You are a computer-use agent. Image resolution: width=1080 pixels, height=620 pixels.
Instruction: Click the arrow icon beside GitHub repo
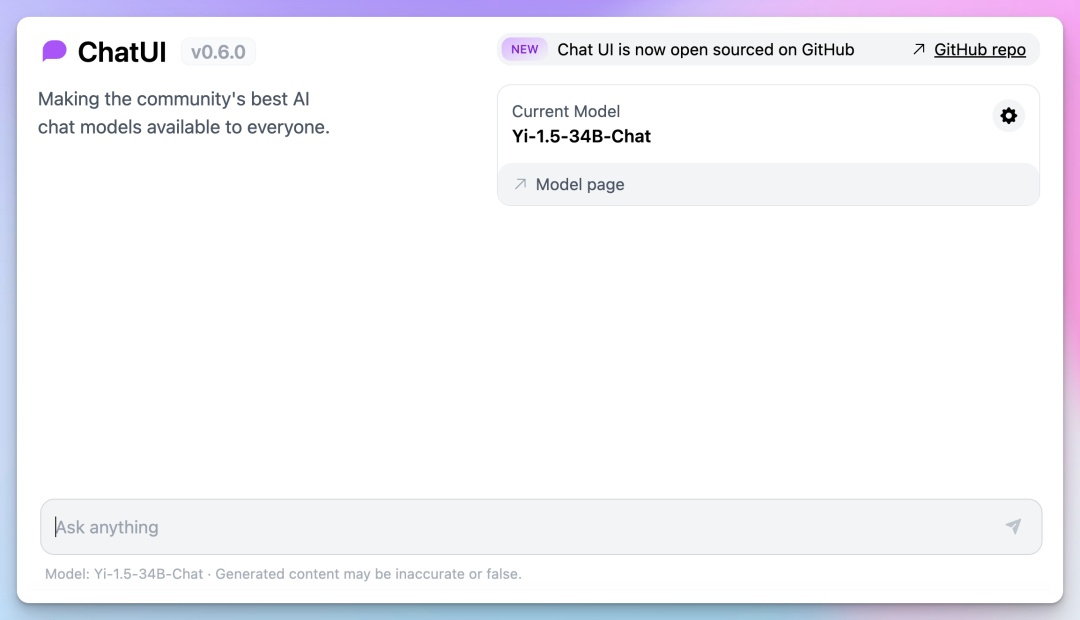point(919,50)
